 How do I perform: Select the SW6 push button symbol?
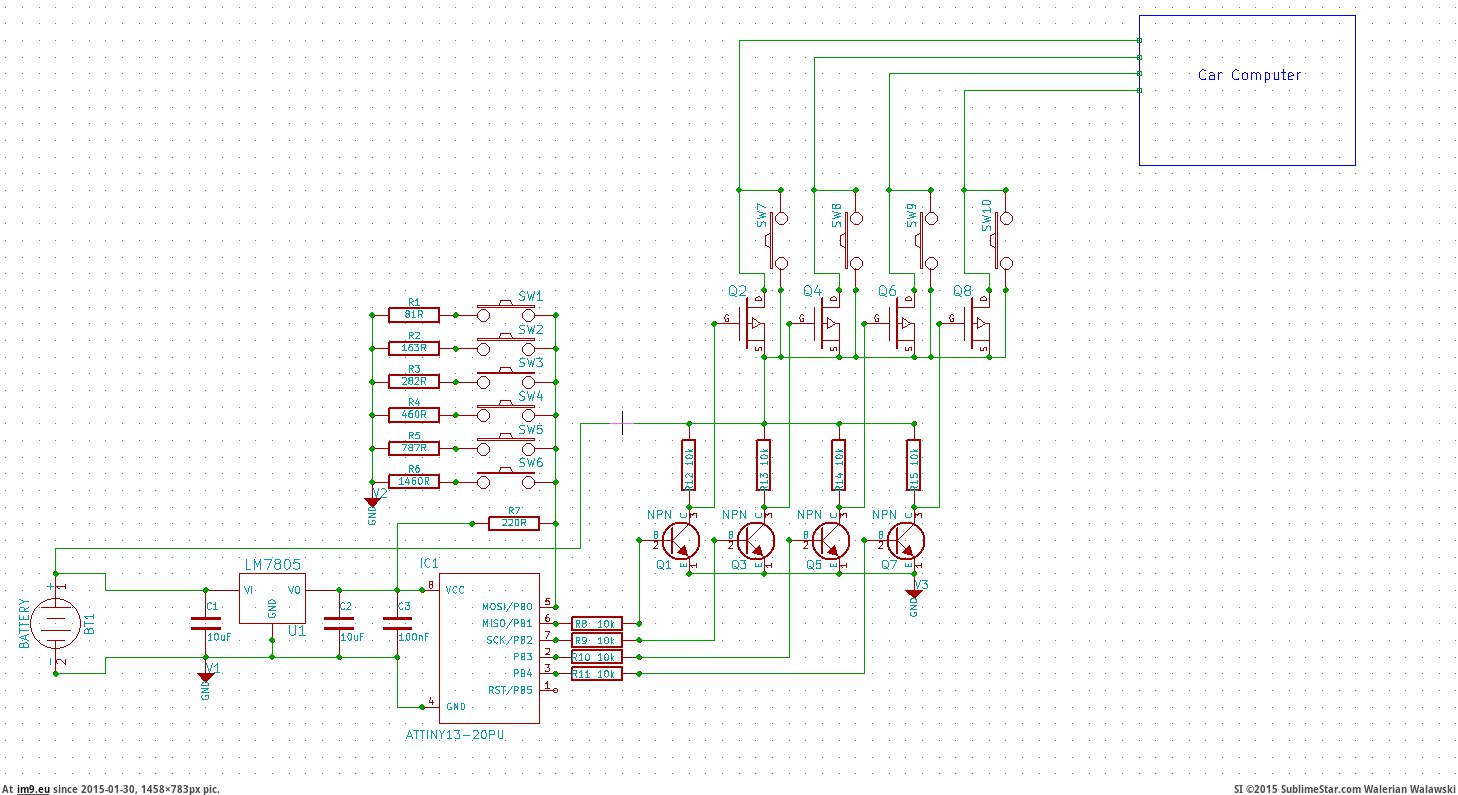point(502,481)
